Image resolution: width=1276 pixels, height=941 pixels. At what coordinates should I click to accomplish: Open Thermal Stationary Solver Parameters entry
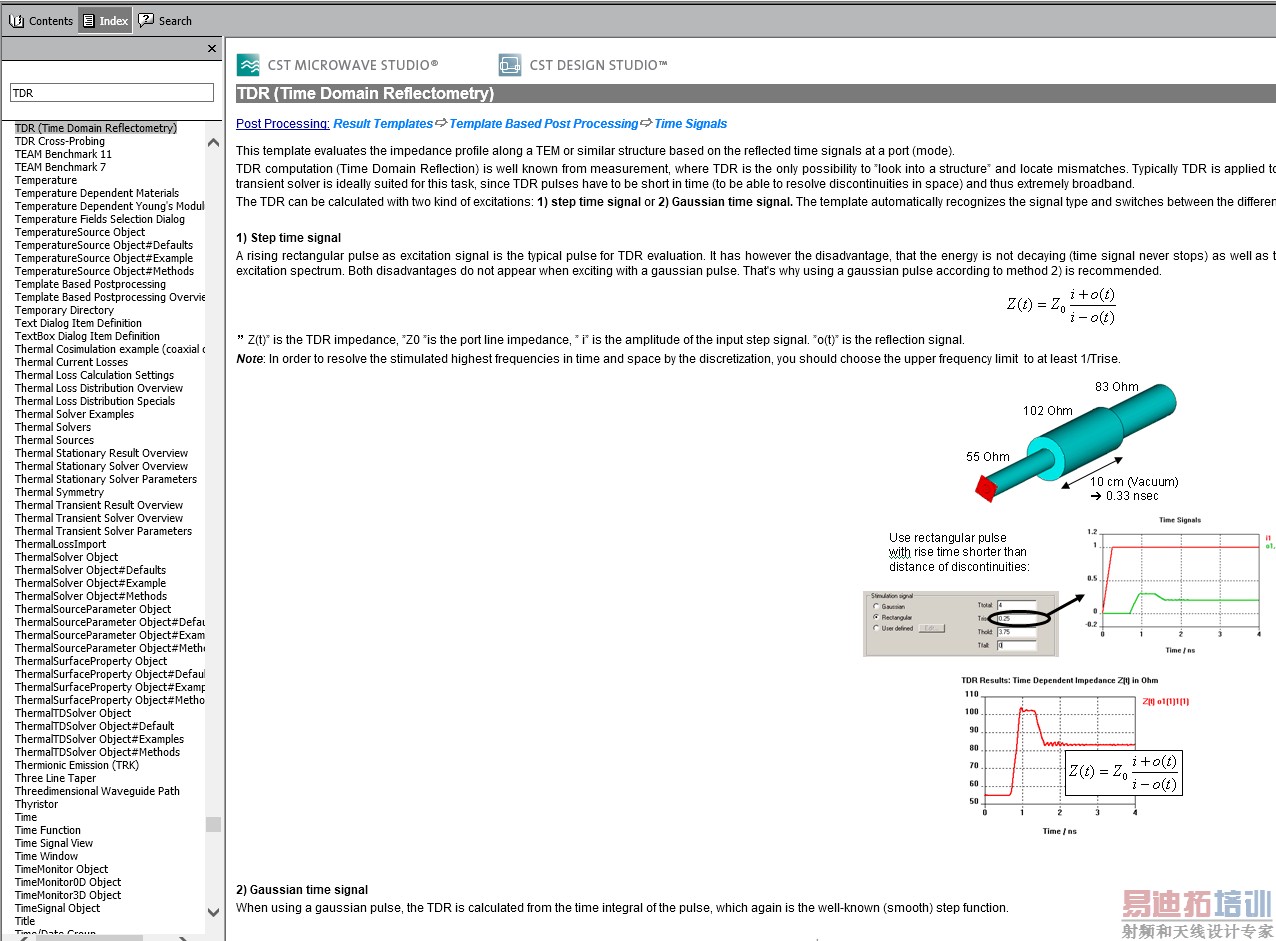[106, 479]
